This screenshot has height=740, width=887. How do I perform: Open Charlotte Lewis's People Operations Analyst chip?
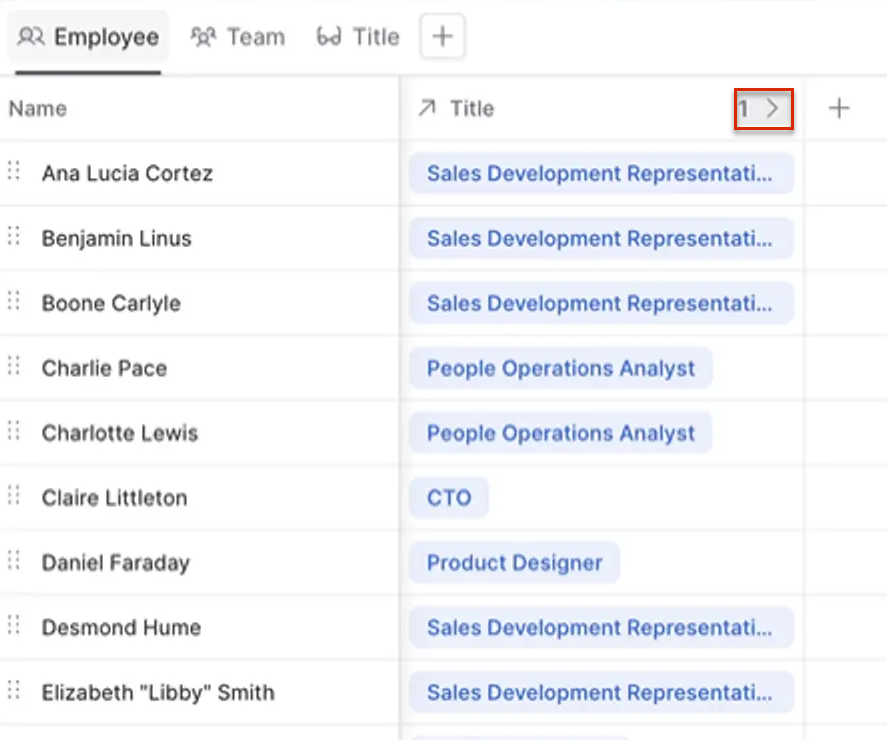[x=561, y=433]
